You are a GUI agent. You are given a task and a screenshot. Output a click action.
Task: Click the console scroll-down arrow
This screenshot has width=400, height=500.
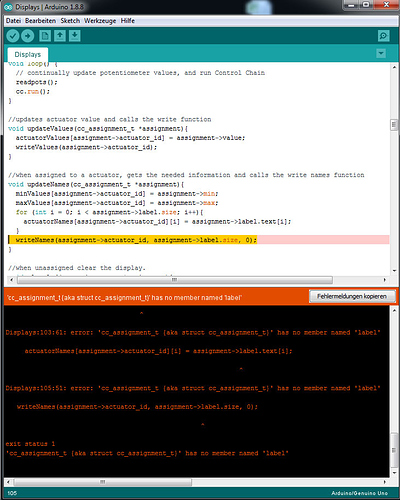pos(394,473)
